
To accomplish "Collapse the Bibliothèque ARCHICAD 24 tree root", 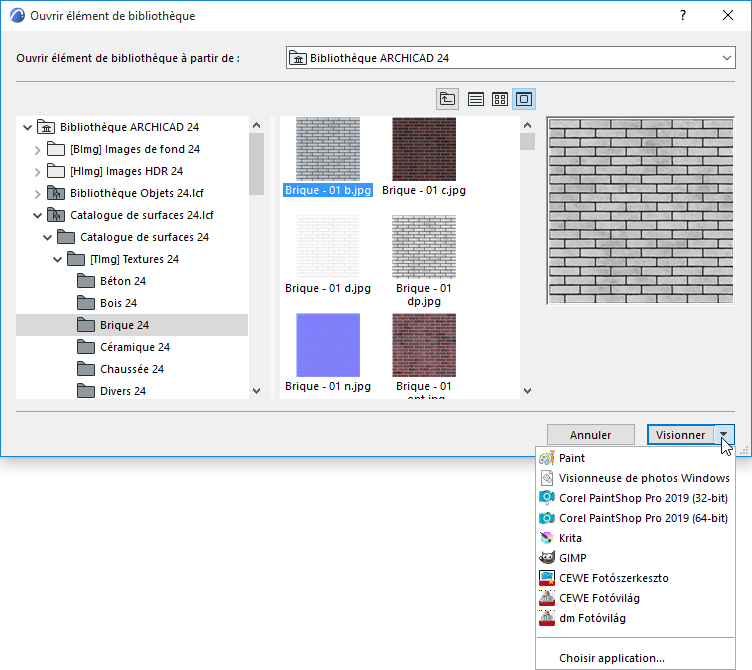I will point(27,128).
